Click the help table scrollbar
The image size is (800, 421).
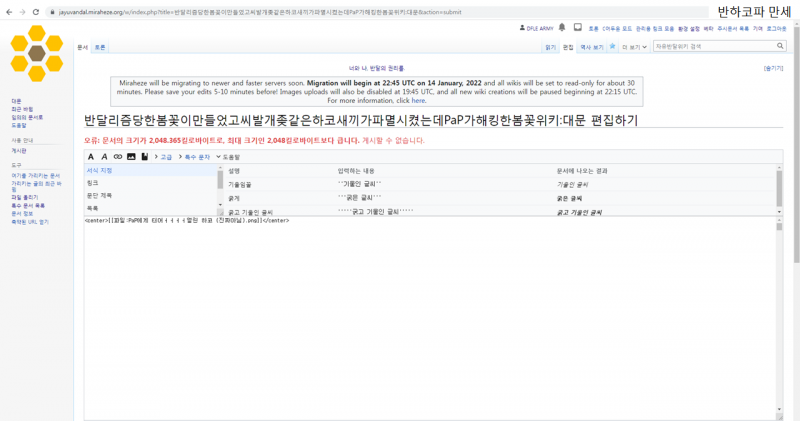click(779, 189)
